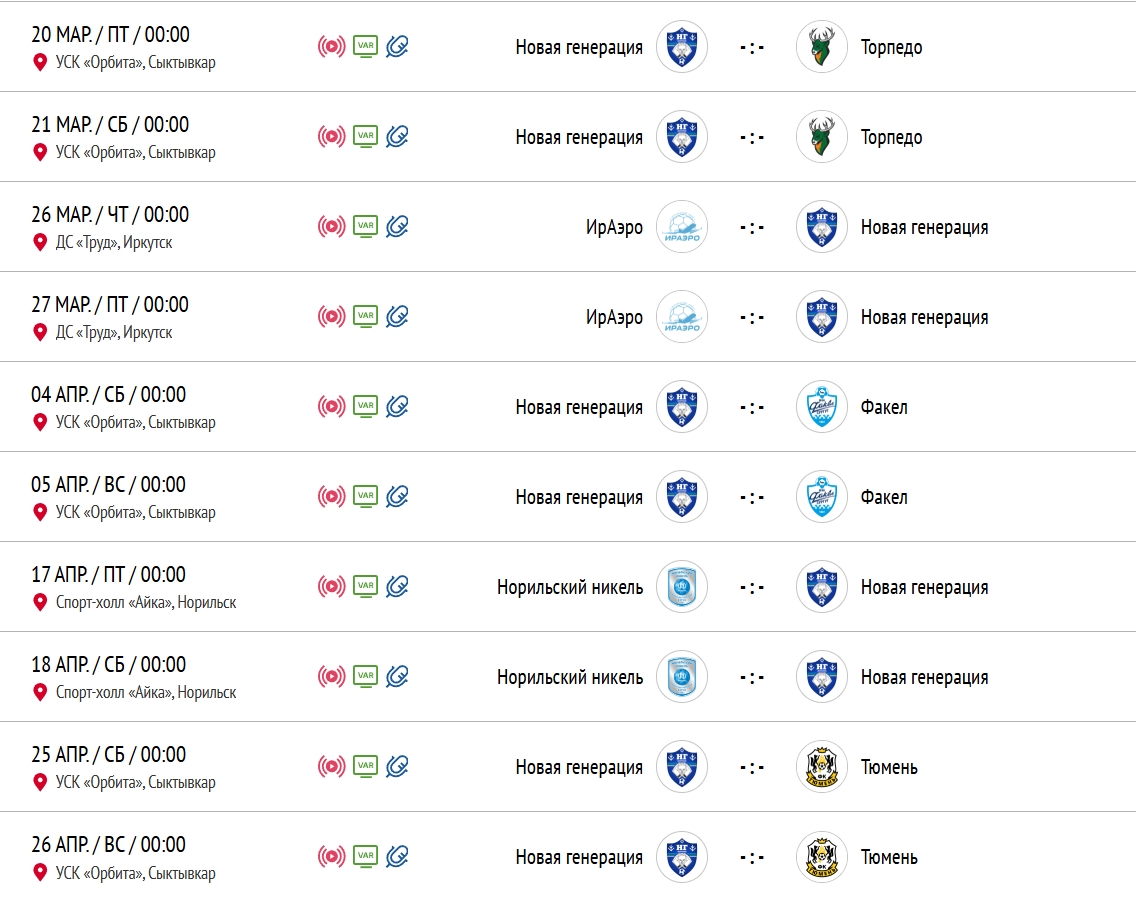Click location pin icon for 05 April match
The height and width of the screenshot is (901, 1136).
tap(40, 512)
